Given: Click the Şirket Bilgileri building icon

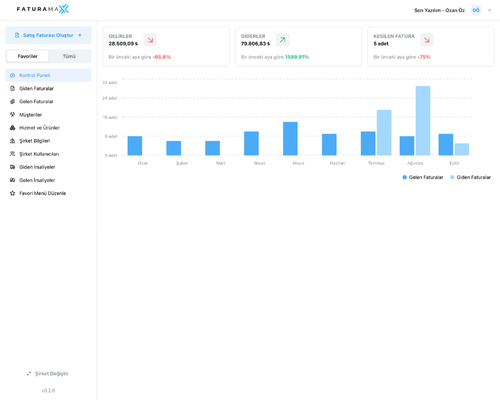Looking at the screenshot, I should [x=12, y=141].
